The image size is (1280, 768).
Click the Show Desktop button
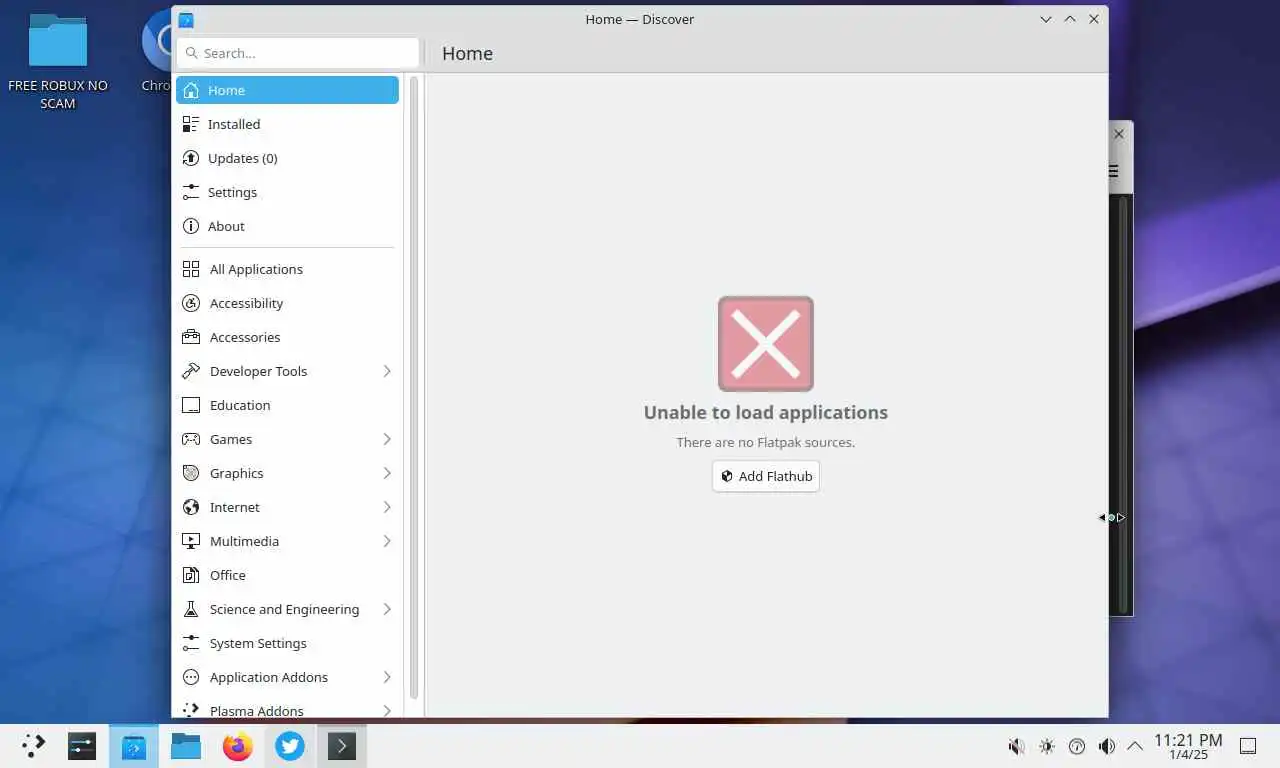[x=1248, y=746]
